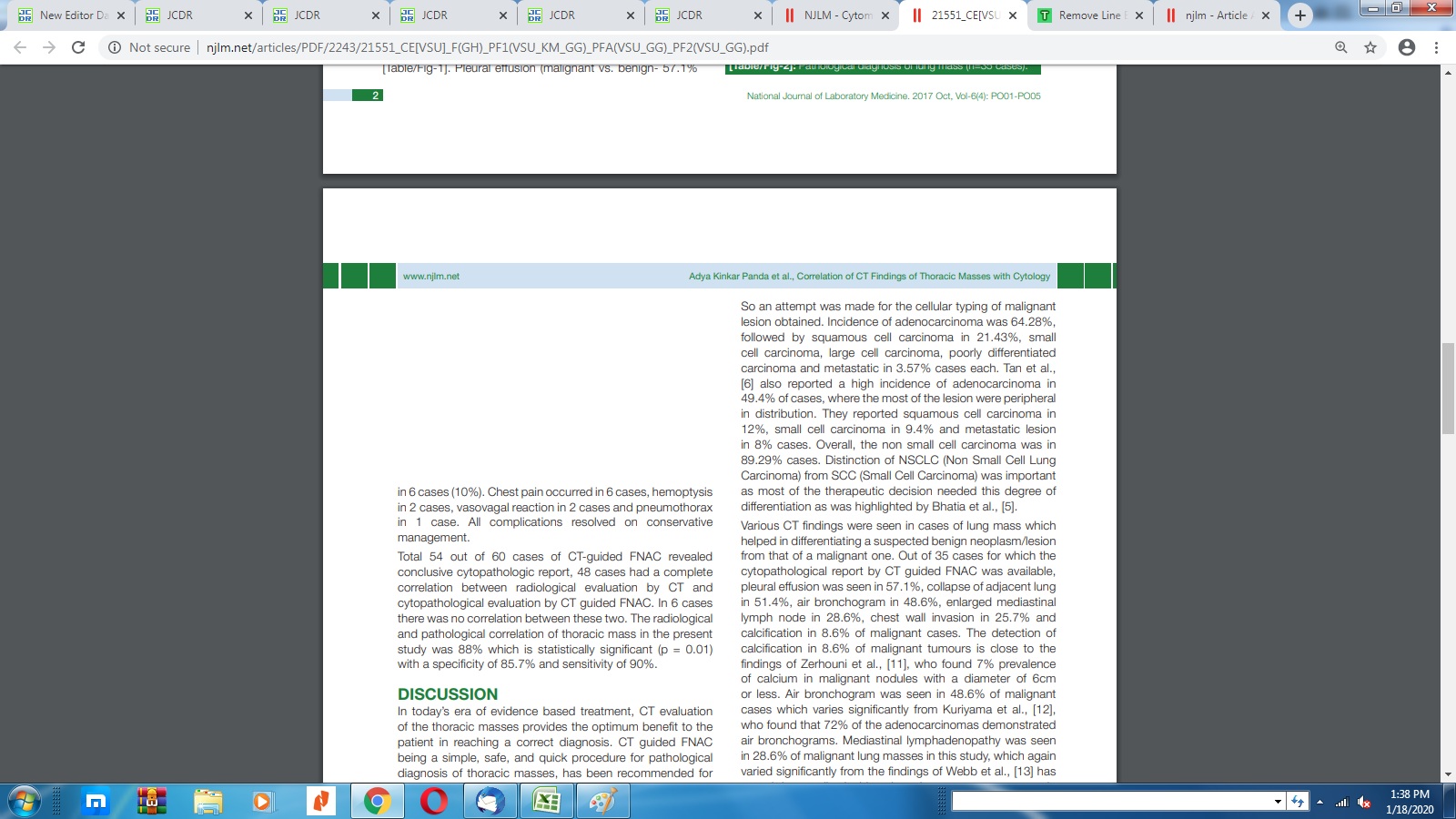Image resolution: width=1456 pixels, height=819 pixels.
Task: Open the zoom magnifier in address bar
Action: tap(1340, 47)
